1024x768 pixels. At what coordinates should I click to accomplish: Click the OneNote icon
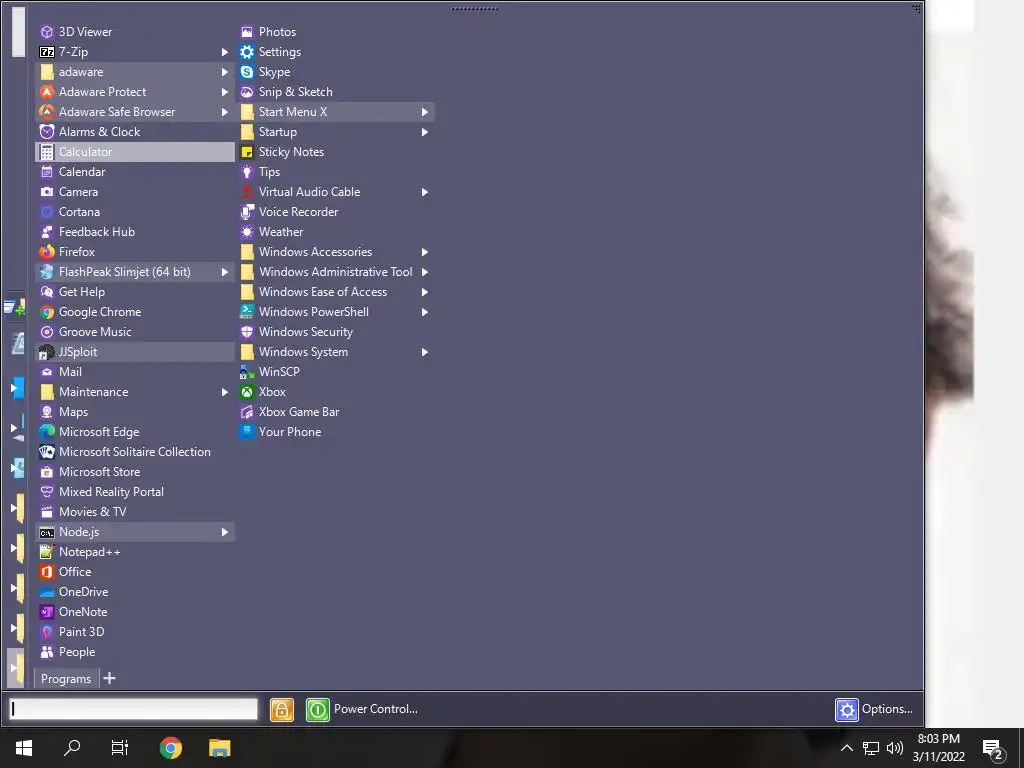[x=46, y=612]
